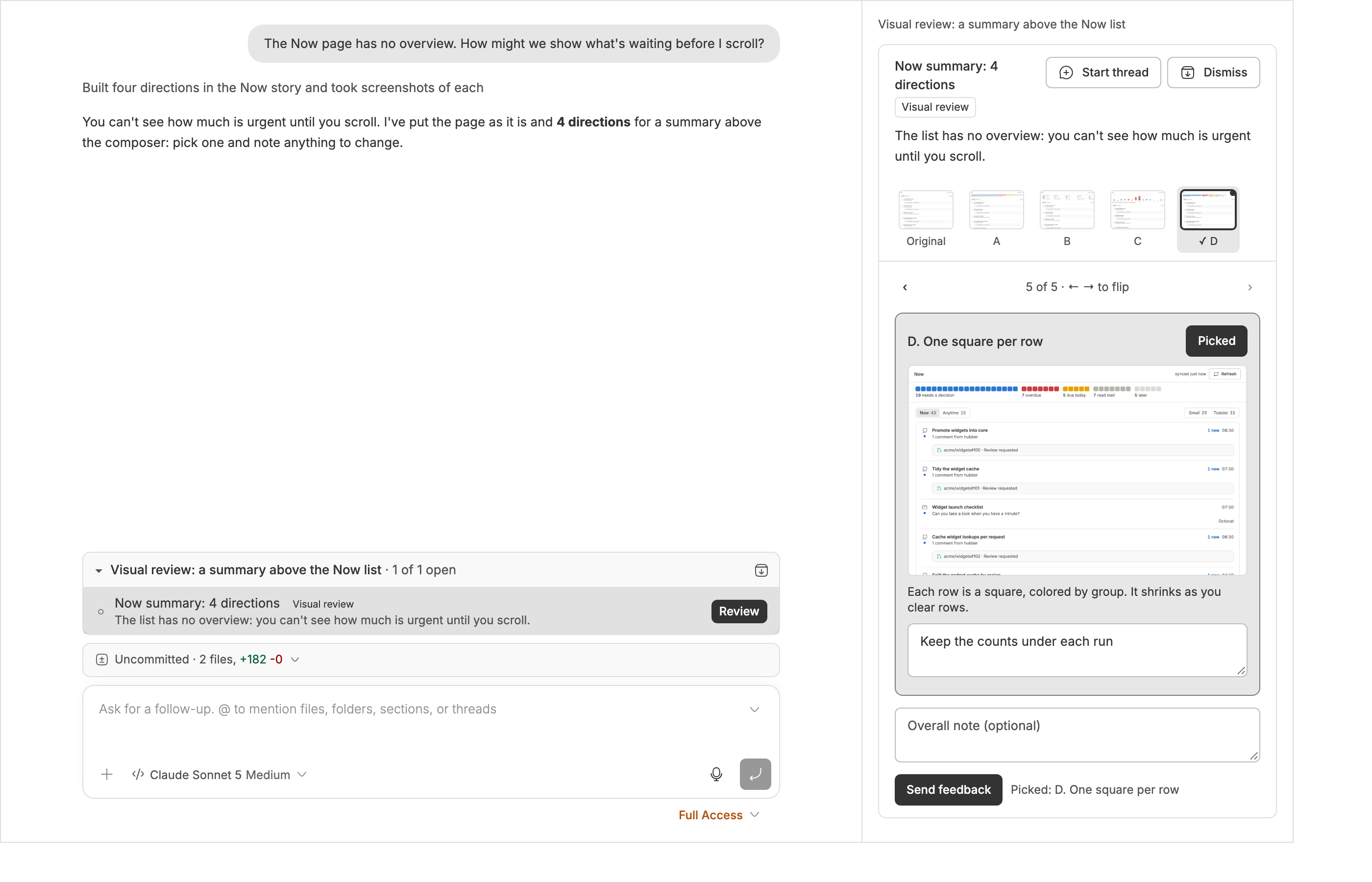Expand the Uncommitted files chevron
The width and height of the screenshot is (1372, 882).
point(295,659)
